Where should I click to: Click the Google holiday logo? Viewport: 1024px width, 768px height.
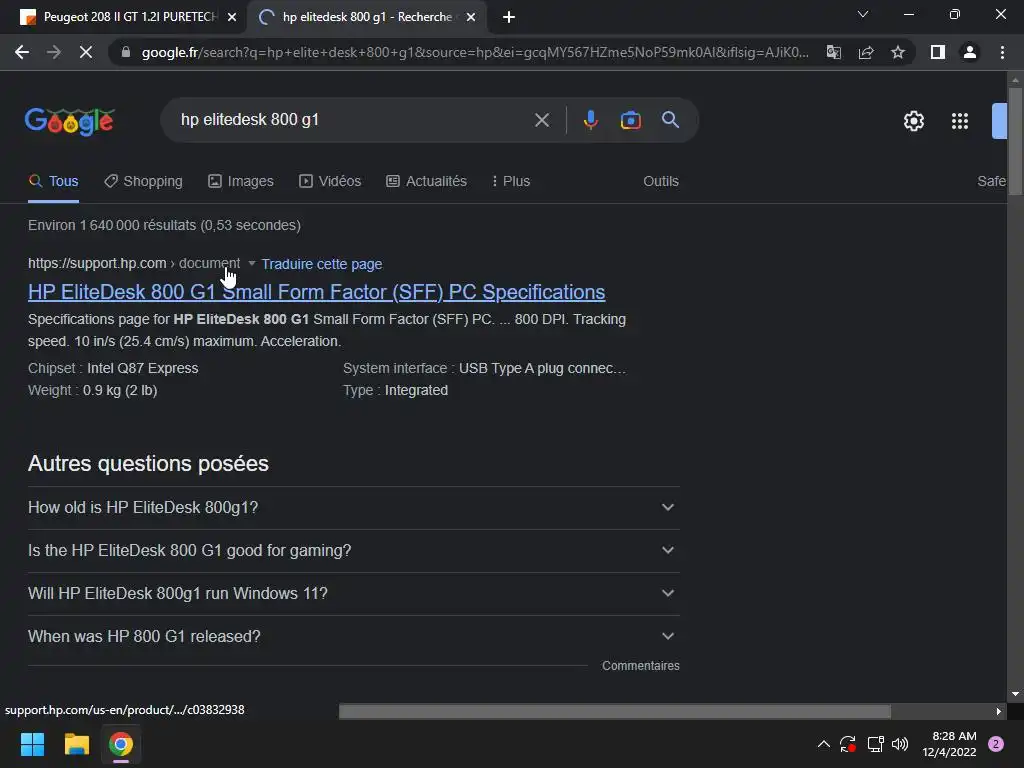70,121
